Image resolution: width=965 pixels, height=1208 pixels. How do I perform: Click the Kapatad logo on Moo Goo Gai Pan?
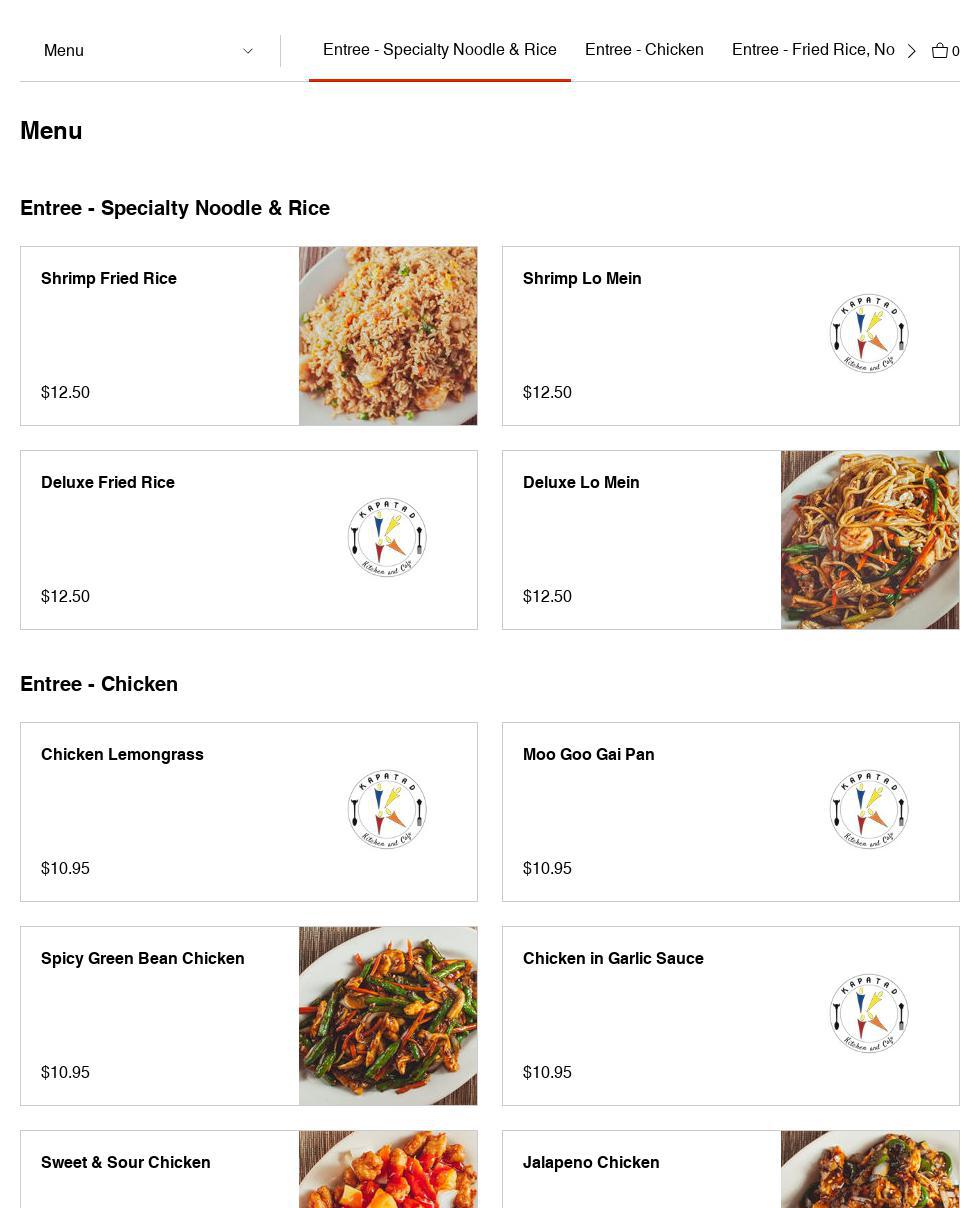click(869, 810)
